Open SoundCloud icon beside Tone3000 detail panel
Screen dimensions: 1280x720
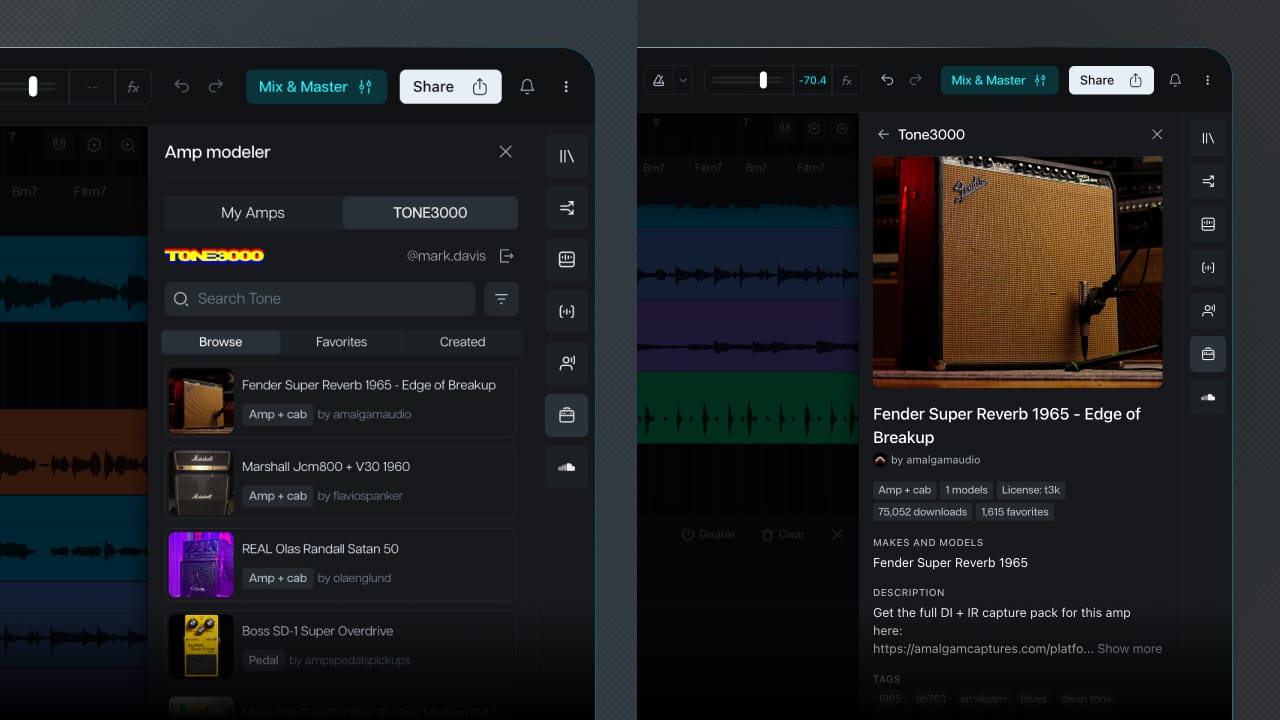point(1208,397)
